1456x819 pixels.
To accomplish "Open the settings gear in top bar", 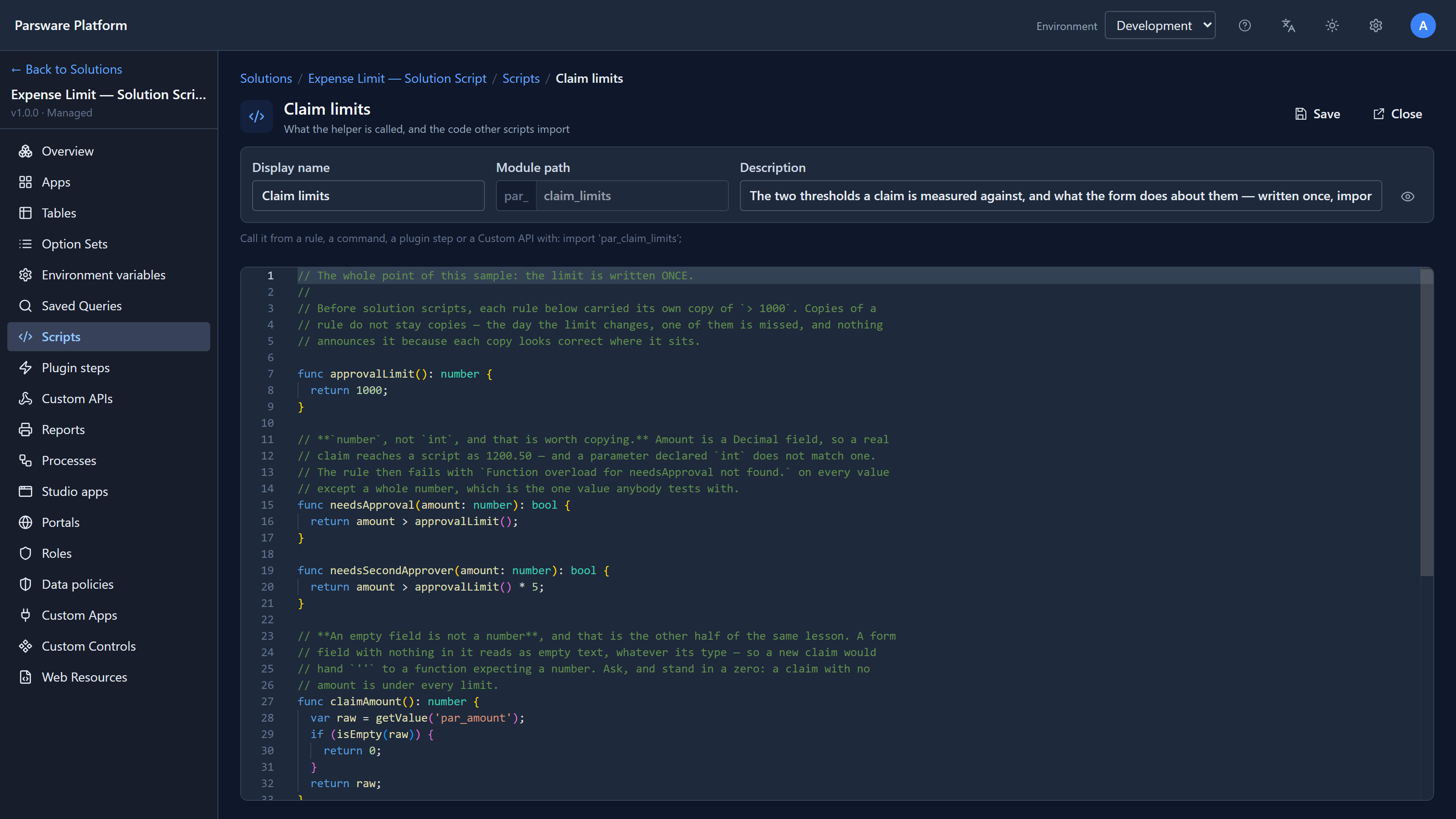I will 1376,25.
